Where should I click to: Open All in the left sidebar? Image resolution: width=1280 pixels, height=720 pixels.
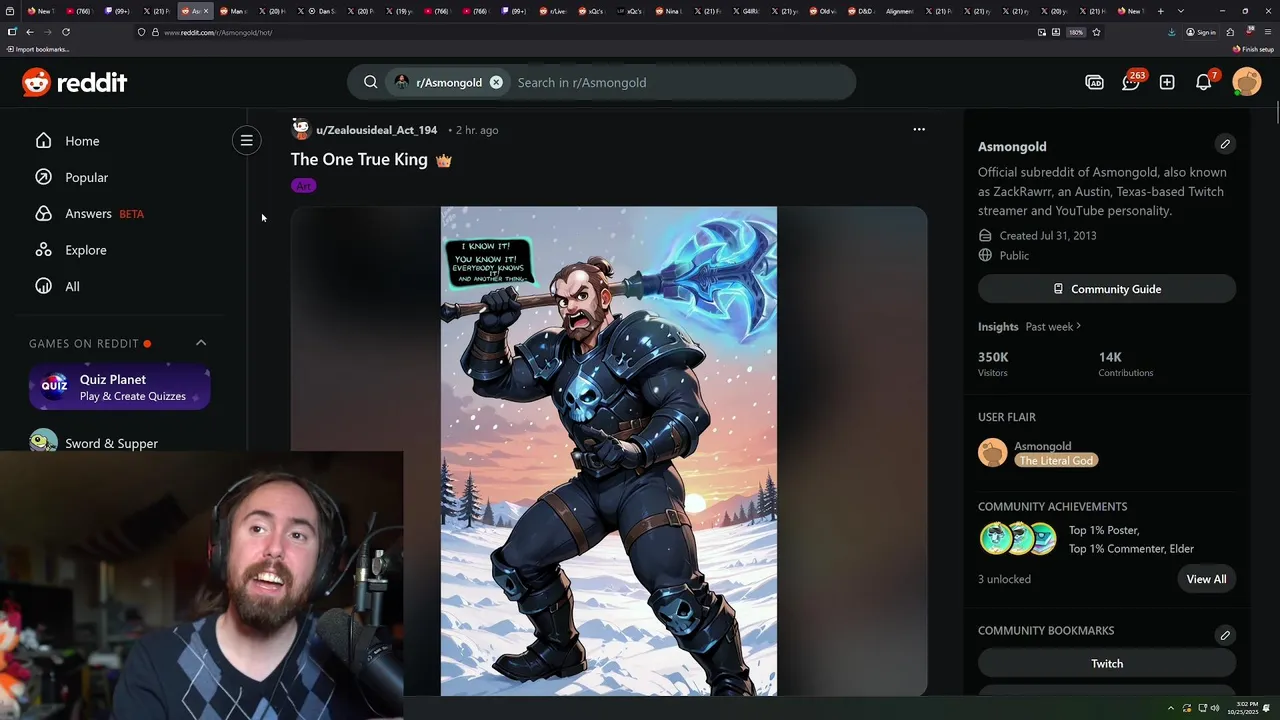[72, 286]
